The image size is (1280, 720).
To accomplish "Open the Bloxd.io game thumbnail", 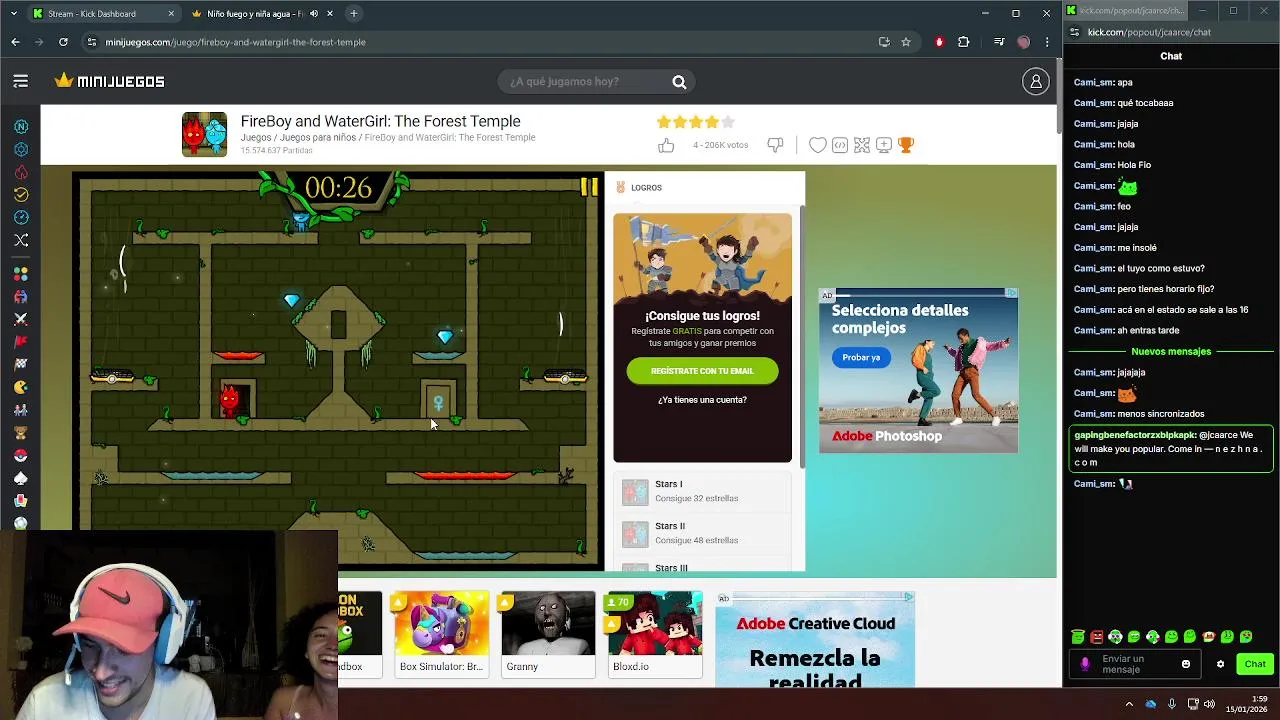I will (655, 634).
